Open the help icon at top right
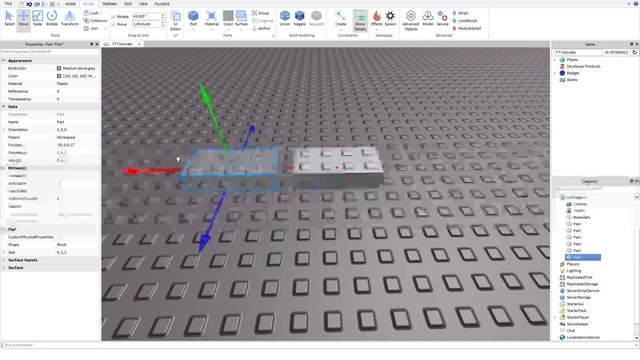Viewport: 640px width, 360px height. click(x=636, y=4)
